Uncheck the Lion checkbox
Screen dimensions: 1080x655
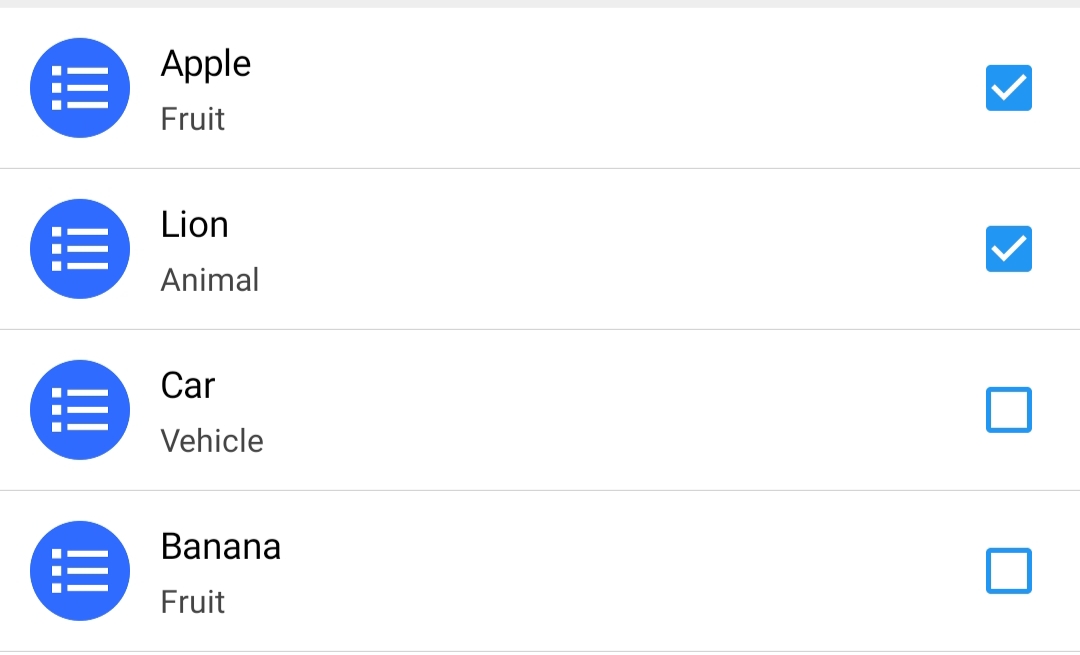[x=1009, y=249]
